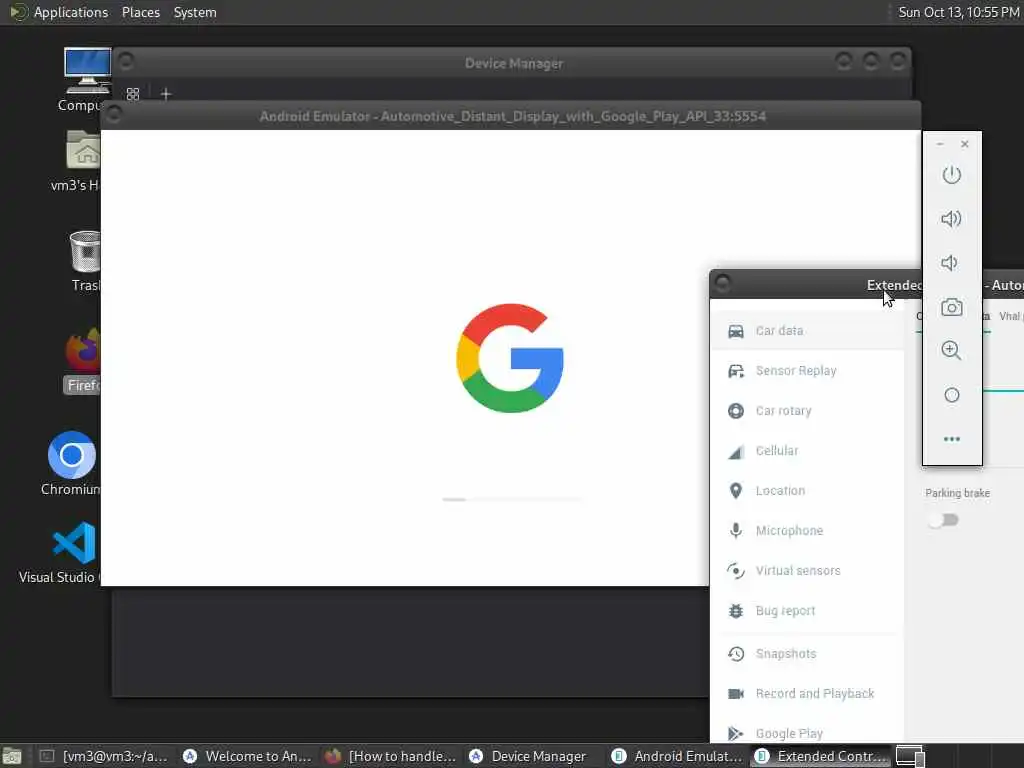The image size is (1024, 768).
Task: Open Microphone section
Action: pyautogui.click(x=807, y=530)
